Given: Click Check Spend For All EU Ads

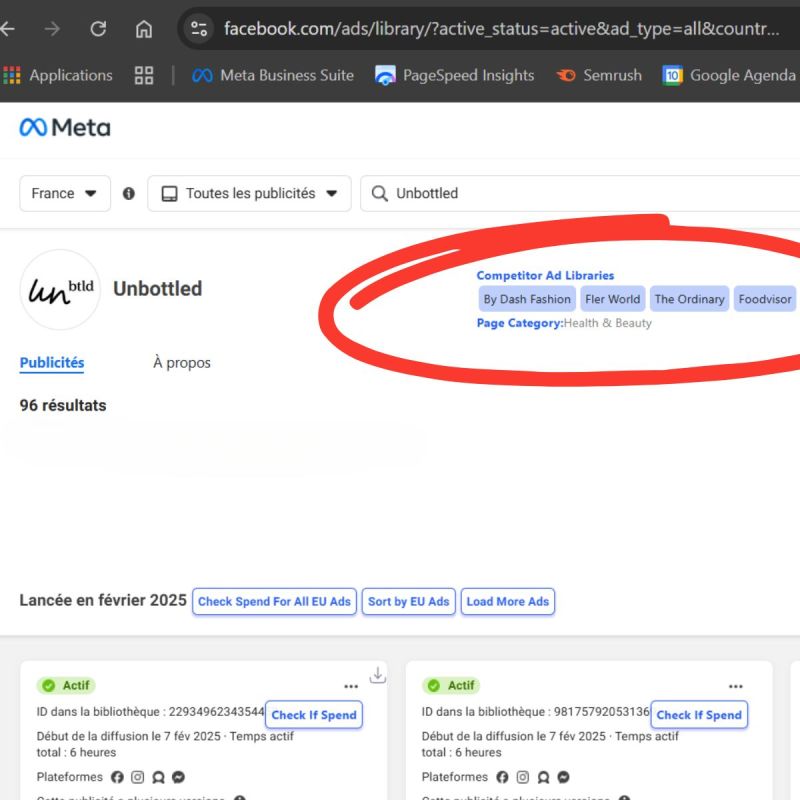Looking at the screenshot, I should coord(274,602).
